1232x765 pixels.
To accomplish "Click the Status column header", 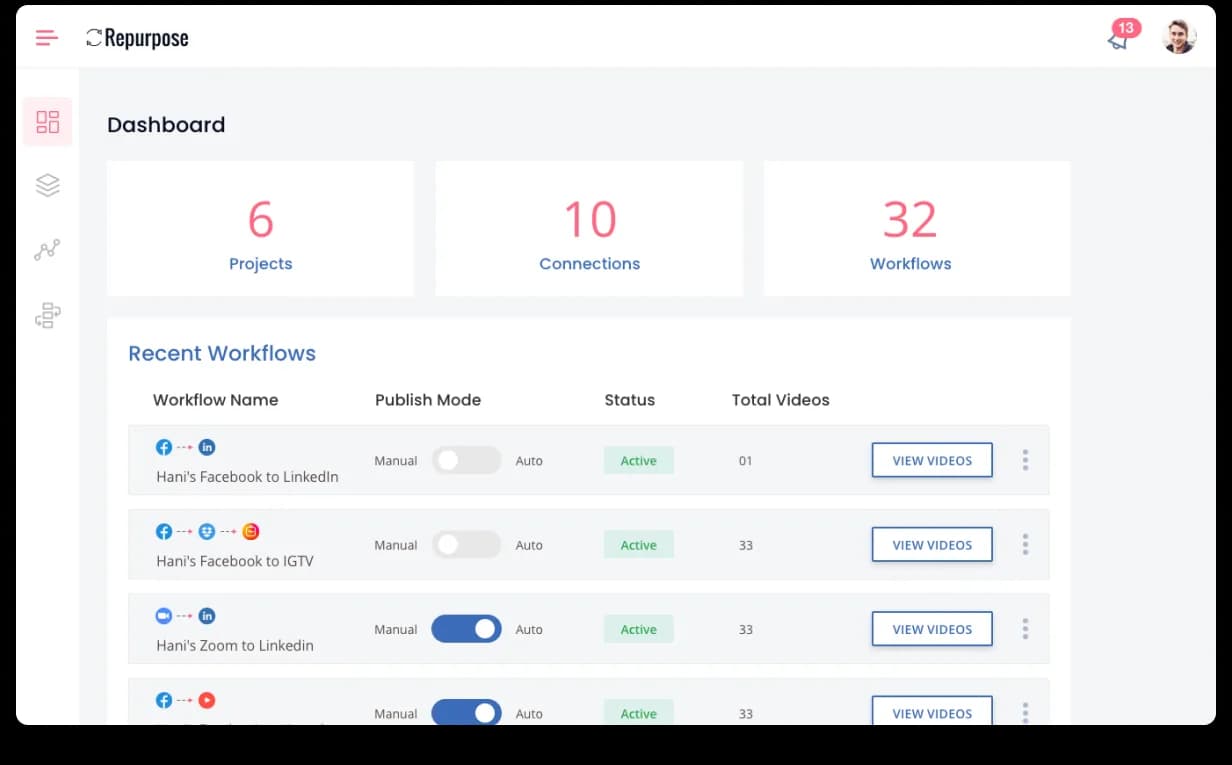I will click(630, 400).
